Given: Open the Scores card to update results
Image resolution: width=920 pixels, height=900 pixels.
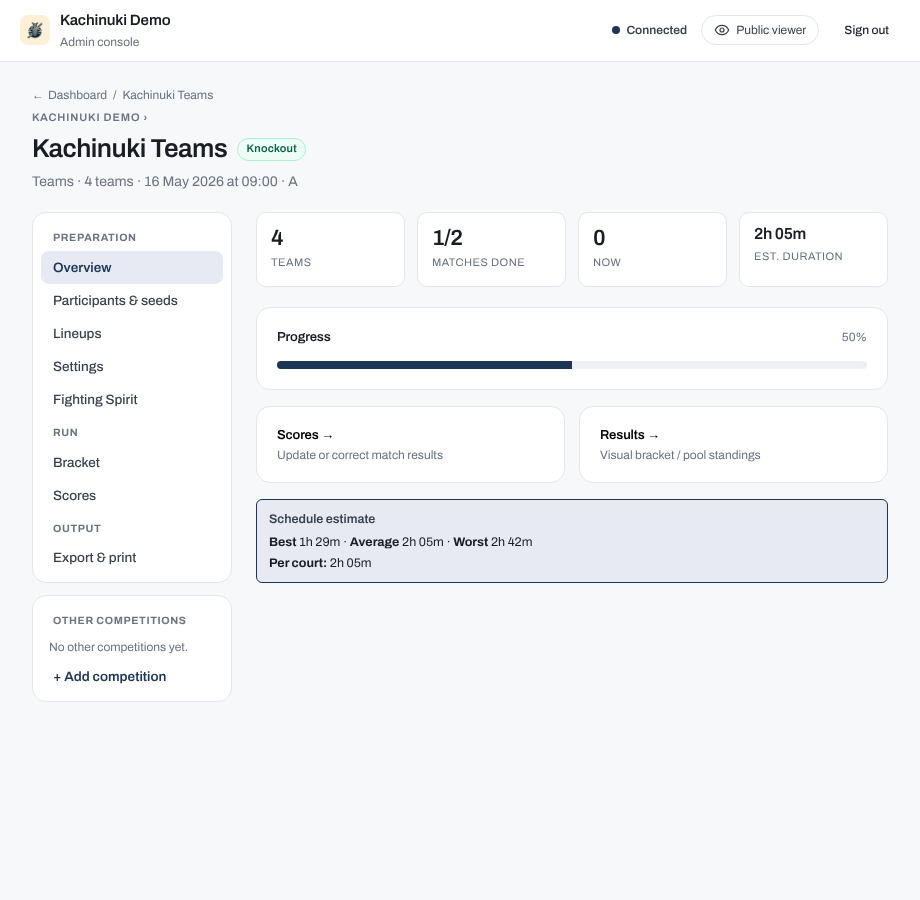Looking at the screenshot, I should (x=411, y=445).
